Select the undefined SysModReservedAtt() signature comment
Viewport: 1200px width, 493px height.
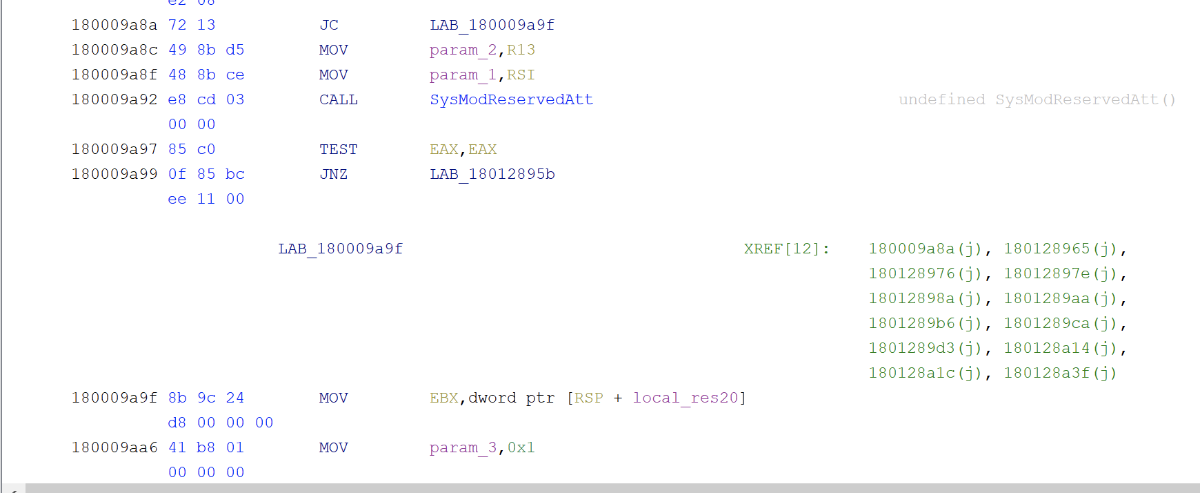[x=1037, y=100]
